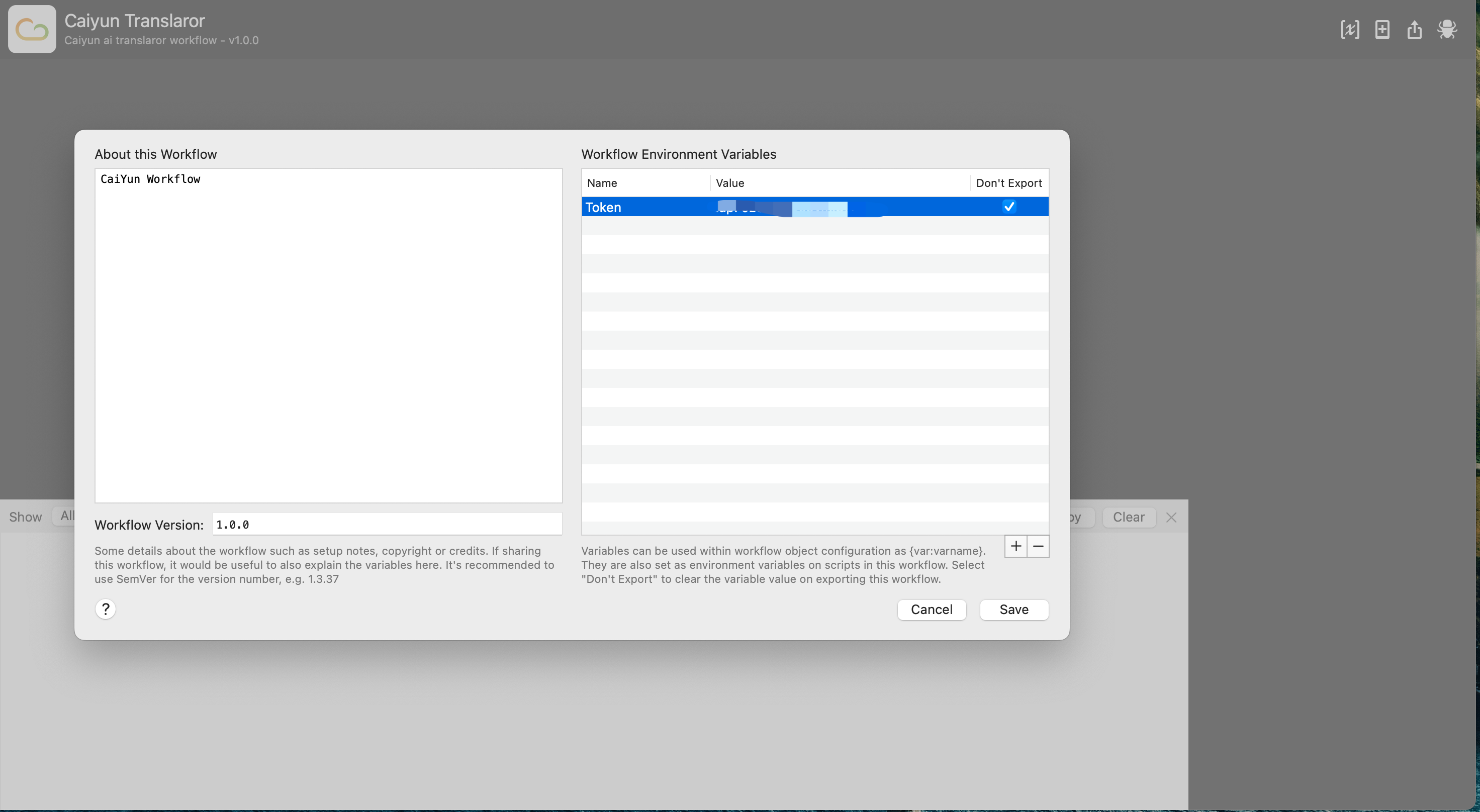Open the workflow variables [x] icon

click(x=1350, y=29)
